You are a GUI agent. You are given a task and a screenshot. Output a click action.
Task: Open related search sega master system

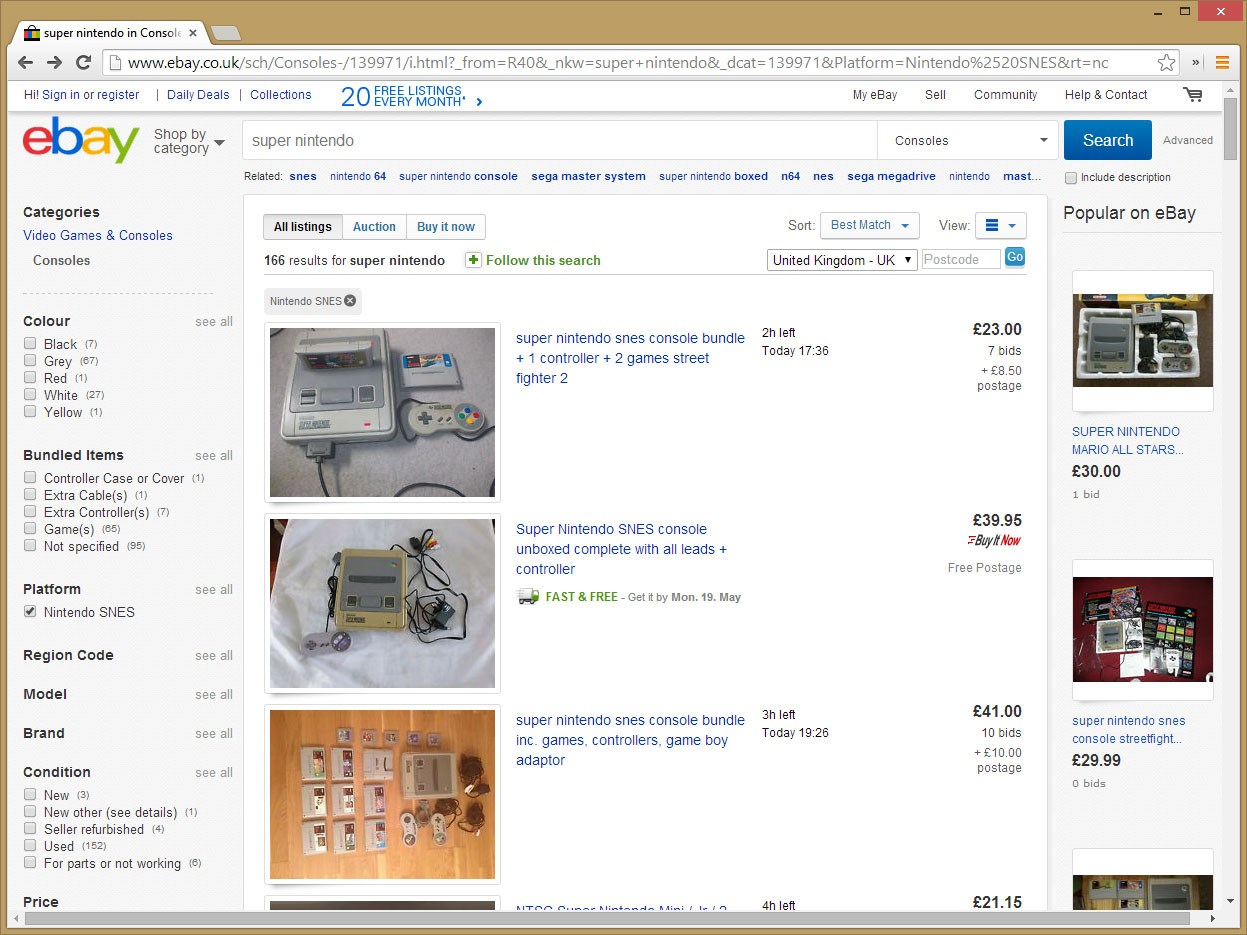tap(588, 177)
